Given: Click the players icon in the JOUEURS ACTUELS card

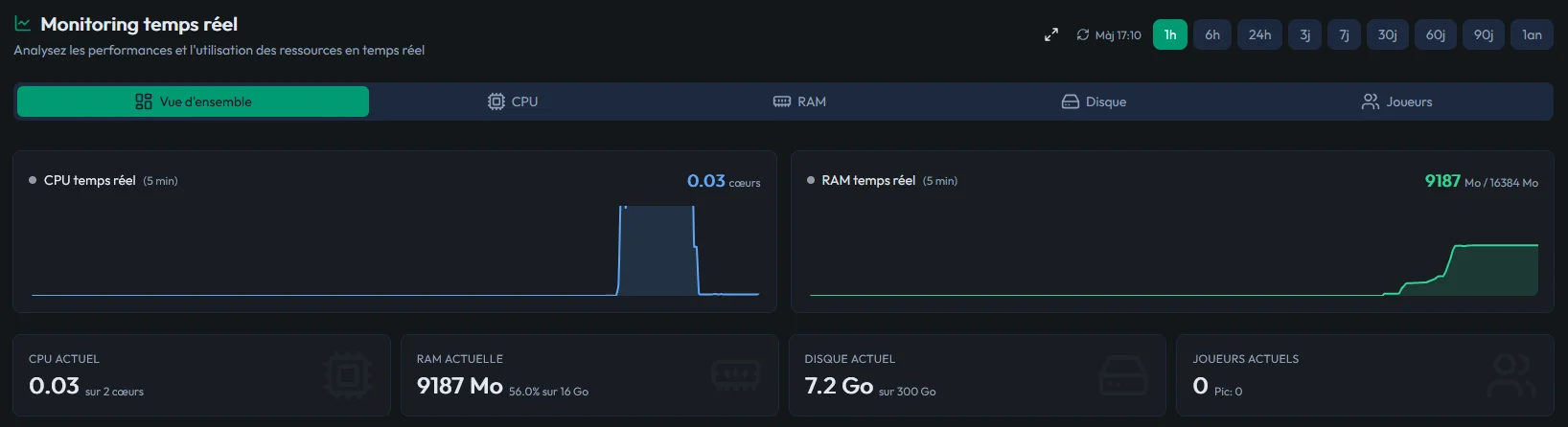Looking at the screenshot, I should (x=1511, y=374).
